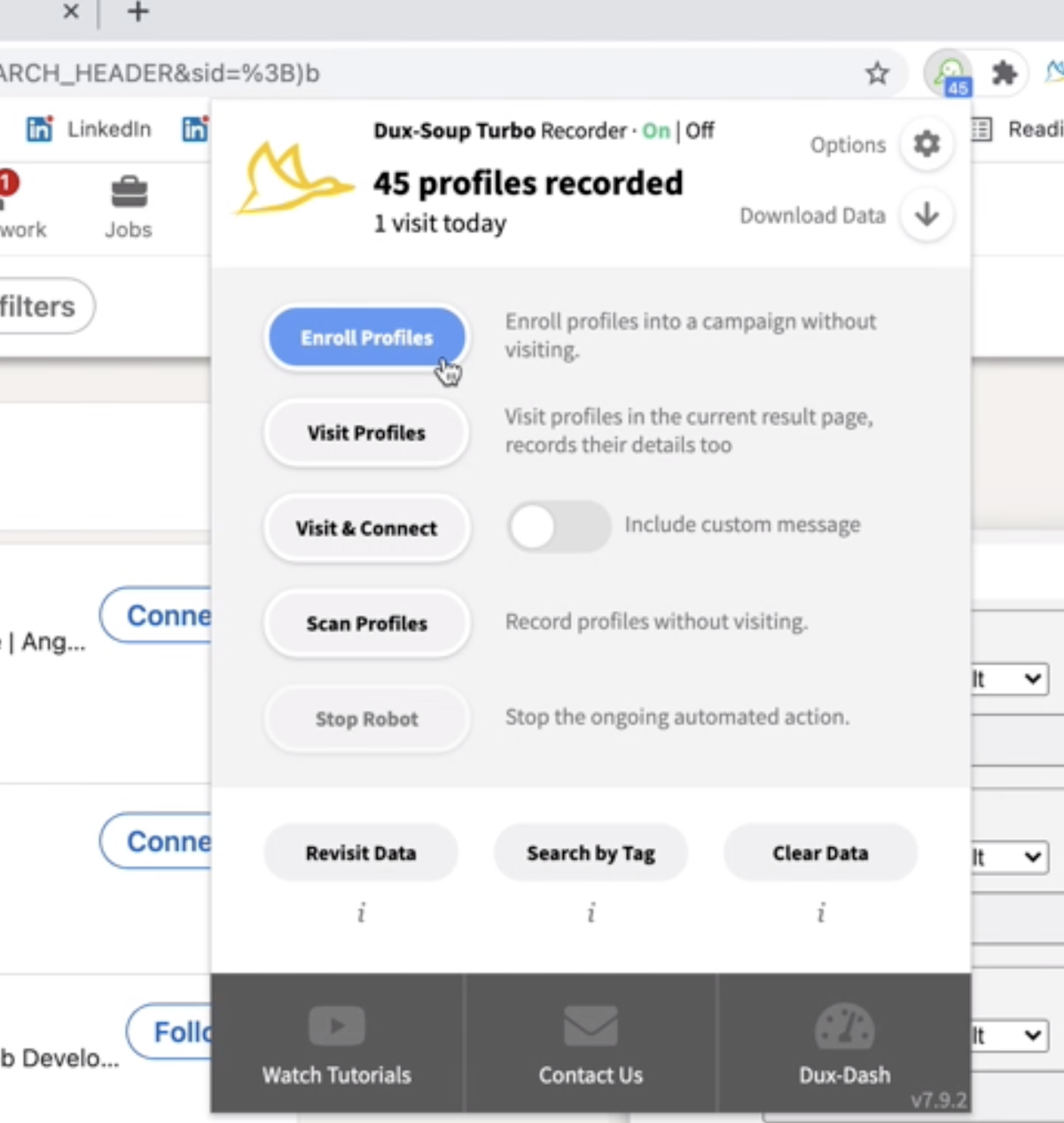Click the '1 visit today' text
This screenshot has height=1123, width=1064.
440,224
